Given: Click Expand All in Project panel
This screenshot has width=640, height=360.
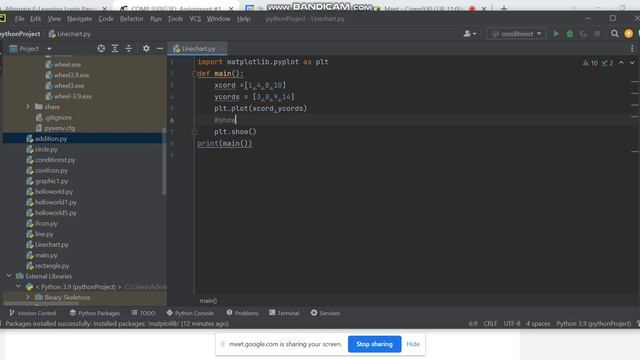Looking at the screenshot, I should pos(115,49).
